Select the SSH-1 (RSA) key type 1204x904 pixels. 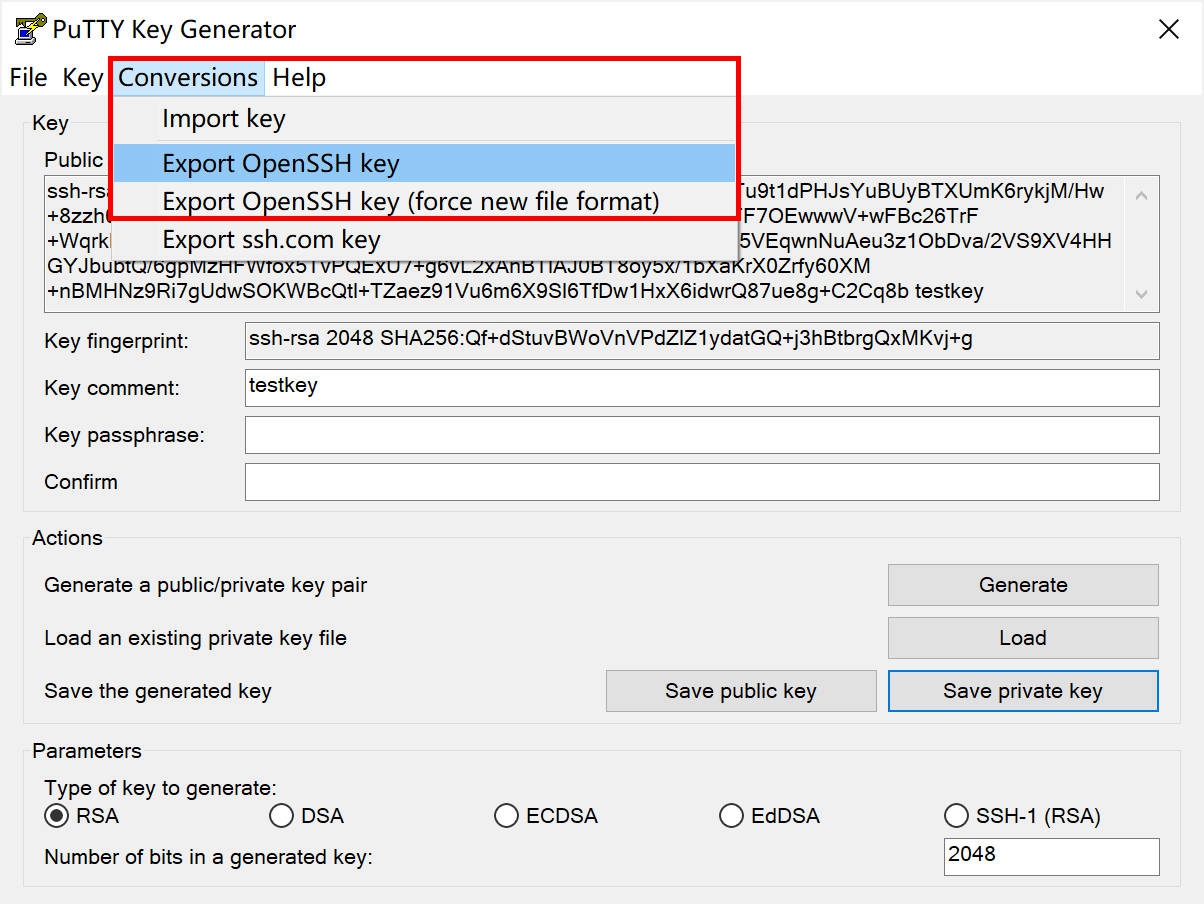tap(1022, 816)
